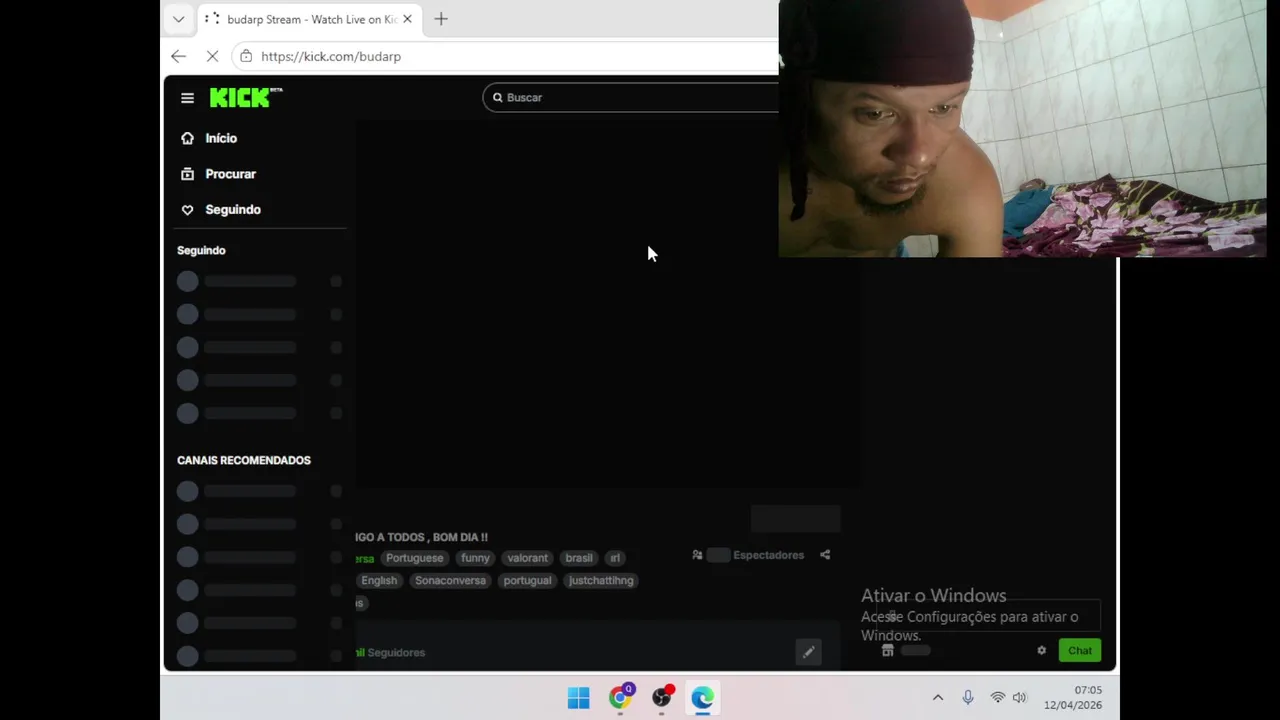Select the budarp Stream tab
Image resolution: width=1280 pixels, height=720 pixels.
click(x=309, y=19)
